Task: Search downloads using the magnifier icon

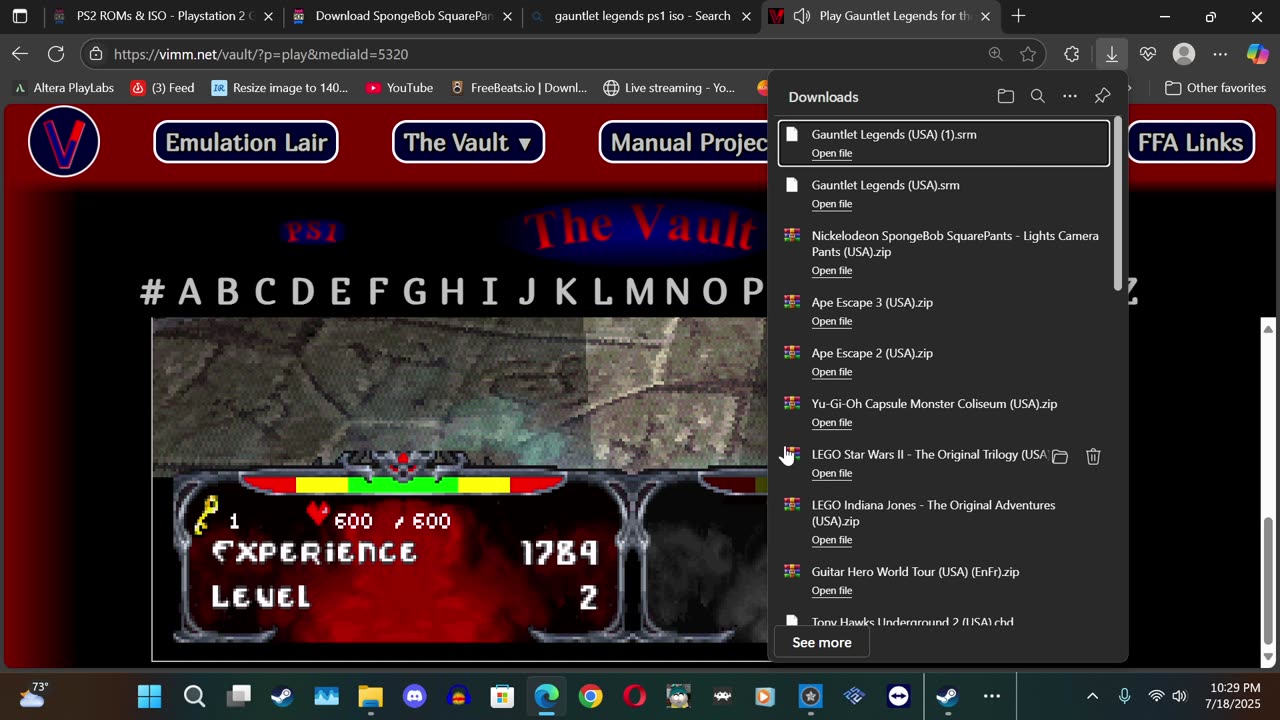Action: tap(1037, 96)
